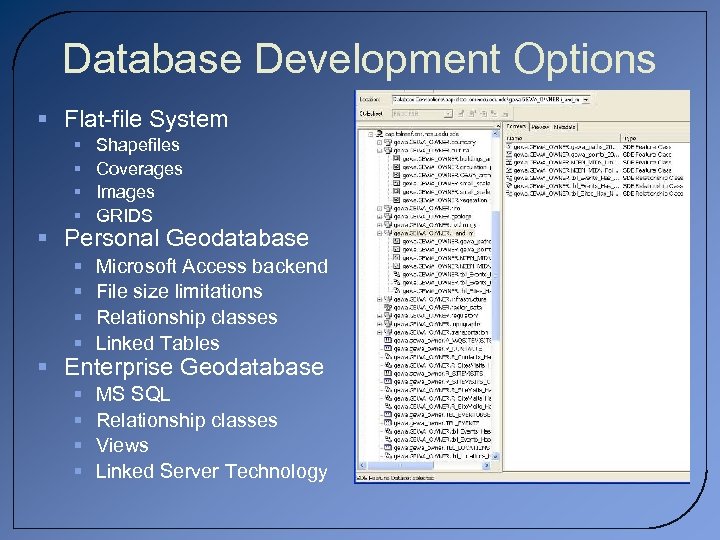Expand the GEWA_OWNER.boundary dataset
Image resolution: width=720 pixels, height=540 pixels.
point(379,142)
